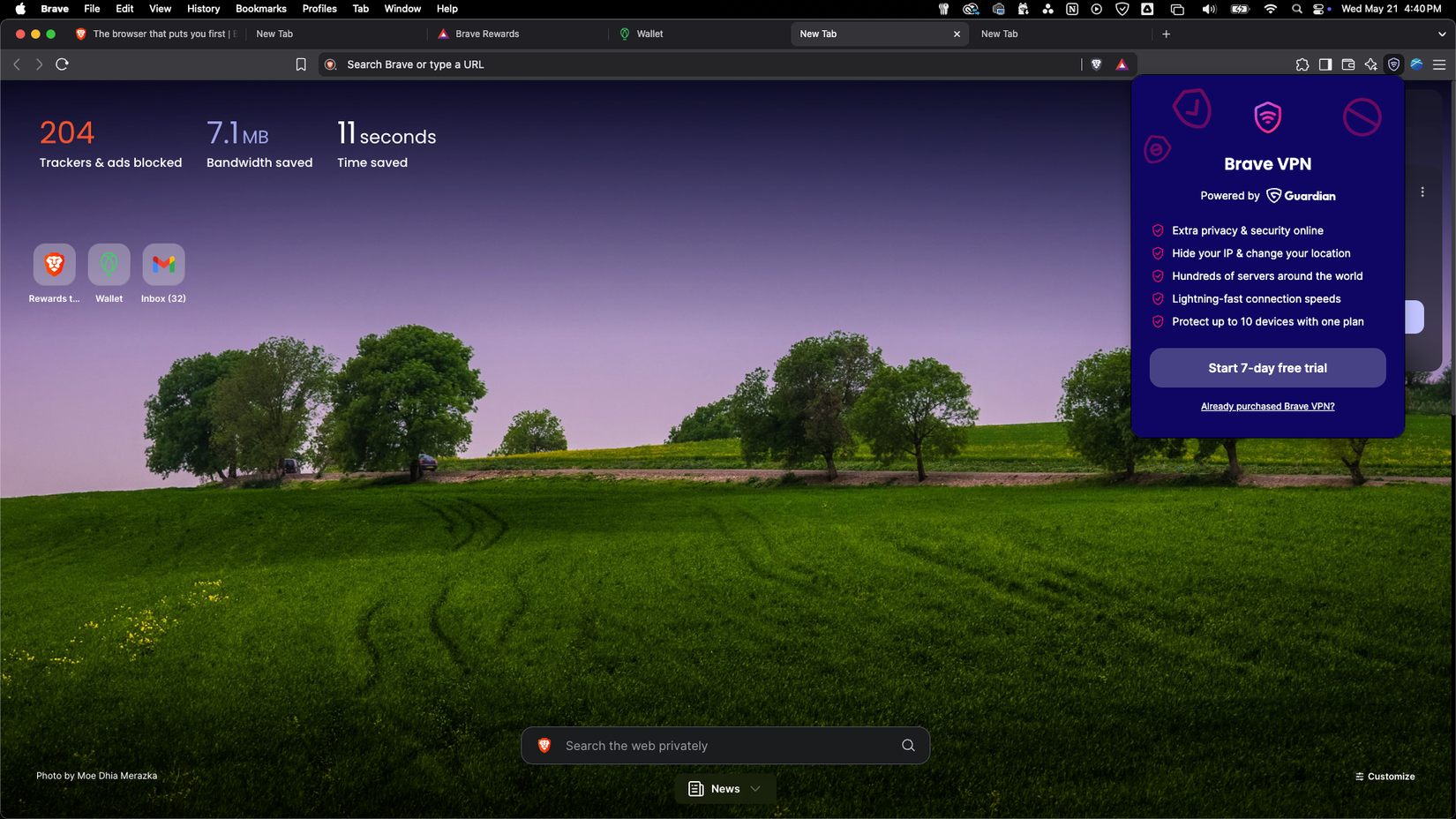
Task: Click Photo by Moe Dhia Merazka credit
Action: pos(96,776)
